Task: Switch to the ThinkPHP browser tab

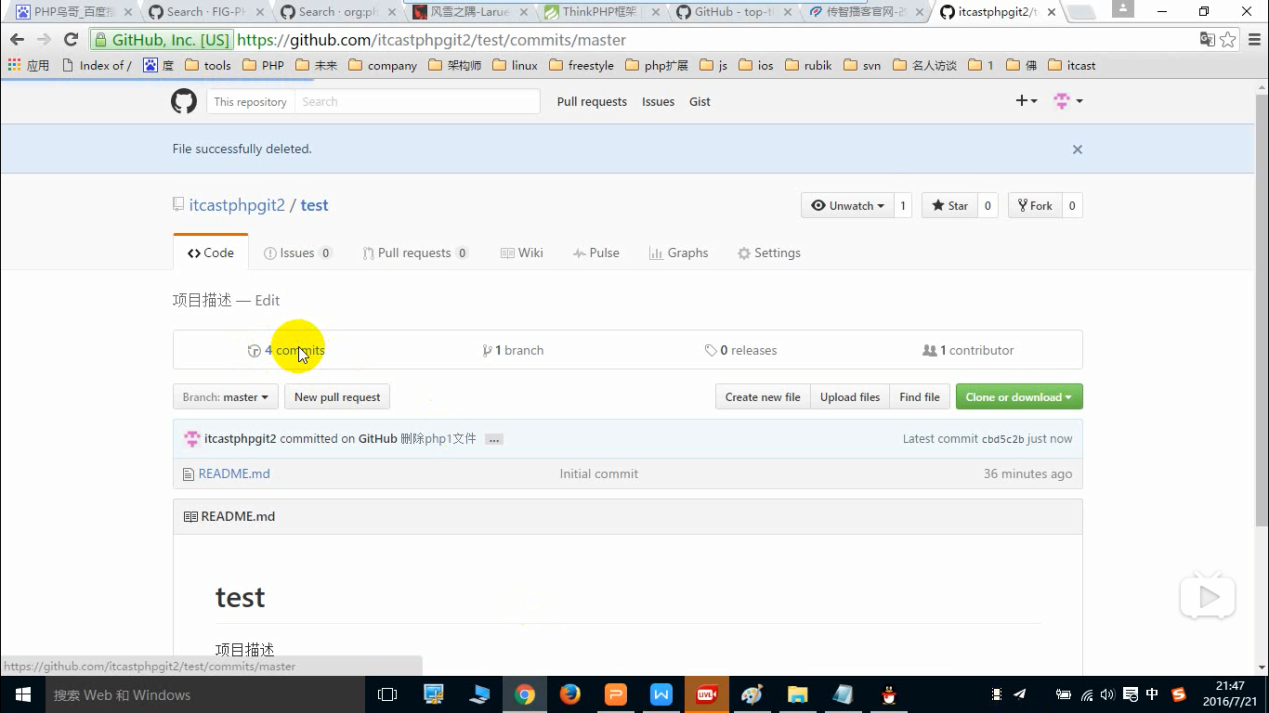Action: click(603, 12)
